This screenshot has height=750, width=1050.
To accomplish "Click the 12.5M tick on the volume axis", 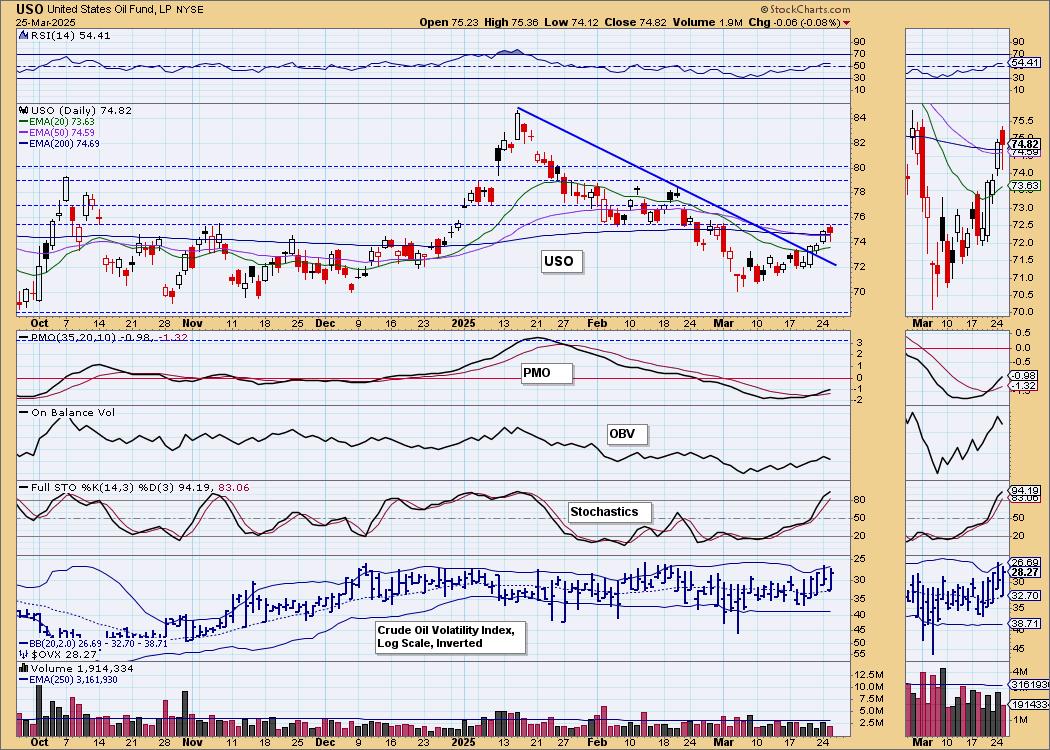I will (x=871, y=674).
